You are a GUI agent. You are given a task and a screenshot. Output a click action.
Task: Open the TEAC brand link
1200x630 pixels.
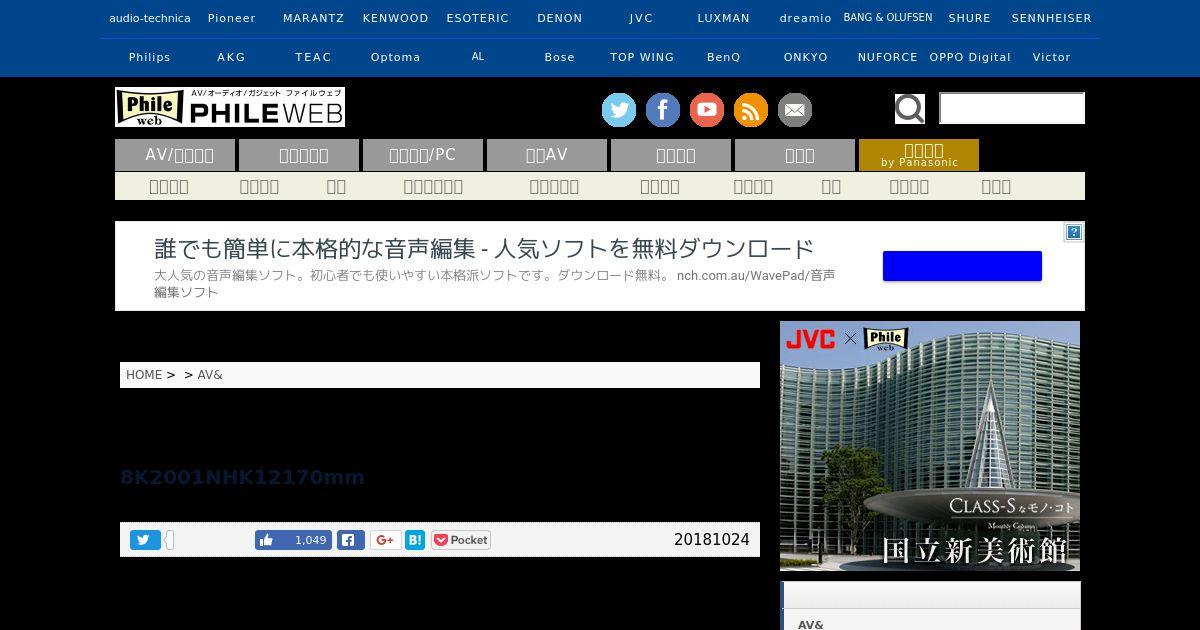point(314,57)
